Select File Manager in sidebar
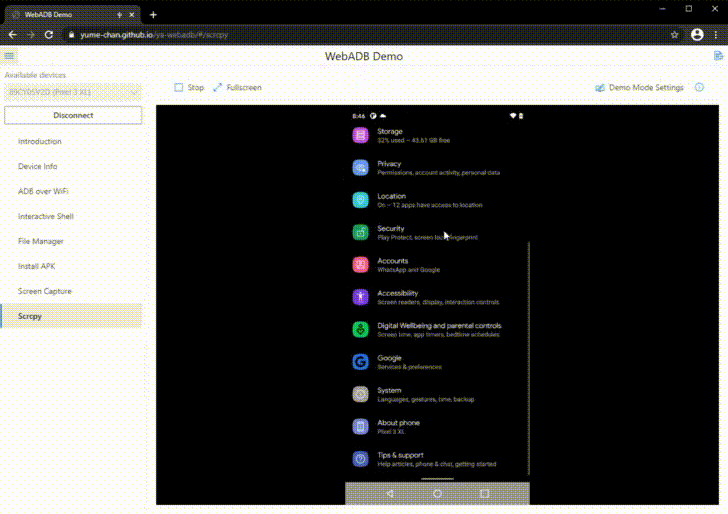 (40, 241)
